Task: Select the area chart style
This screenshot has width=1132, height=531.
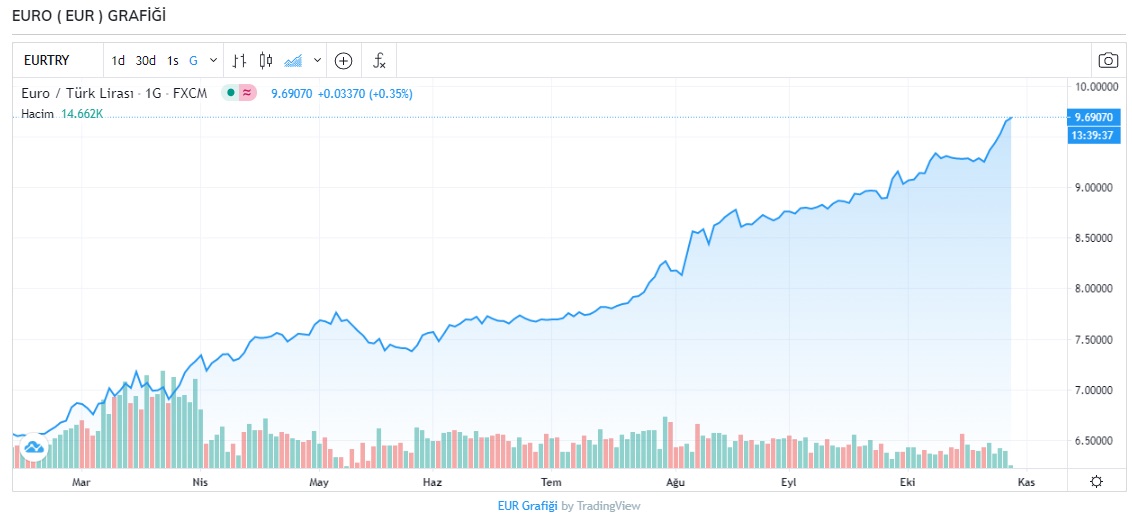Action: (293, 60)
